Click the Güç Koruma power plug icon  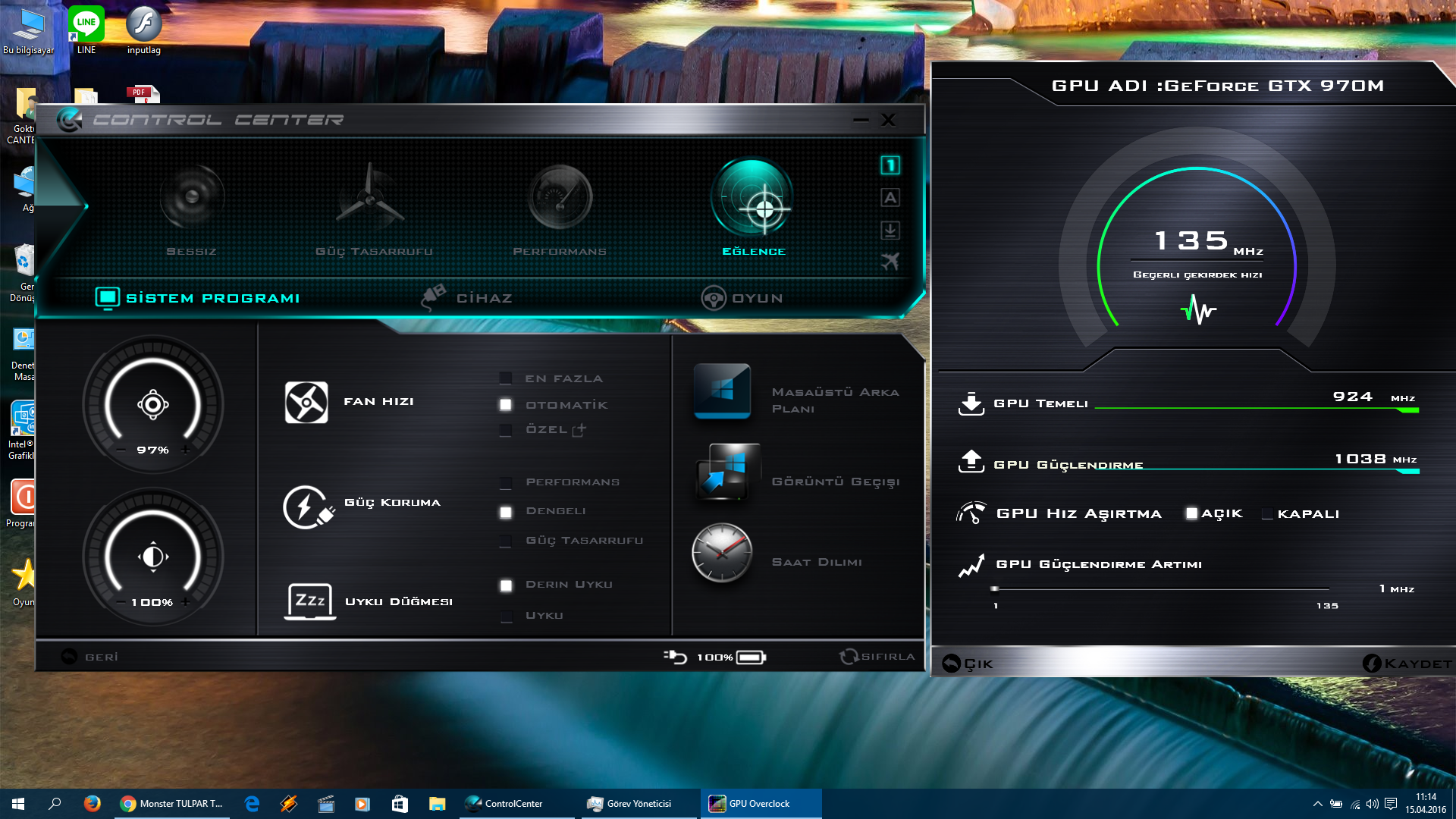[x=309, y=507]
